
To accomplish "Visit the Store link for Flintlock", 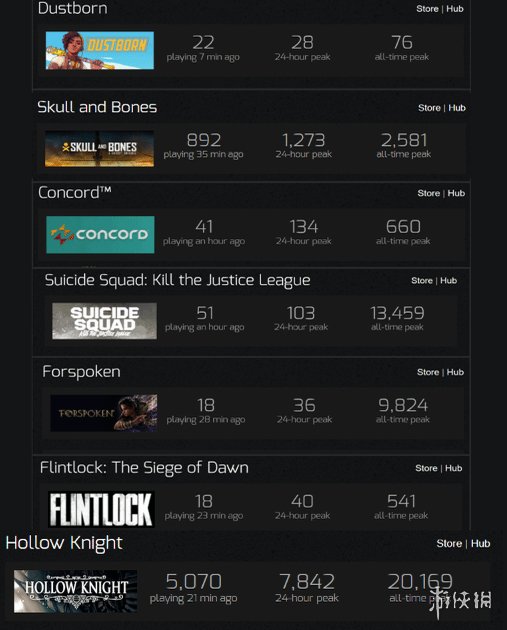I will click(426, 468).
